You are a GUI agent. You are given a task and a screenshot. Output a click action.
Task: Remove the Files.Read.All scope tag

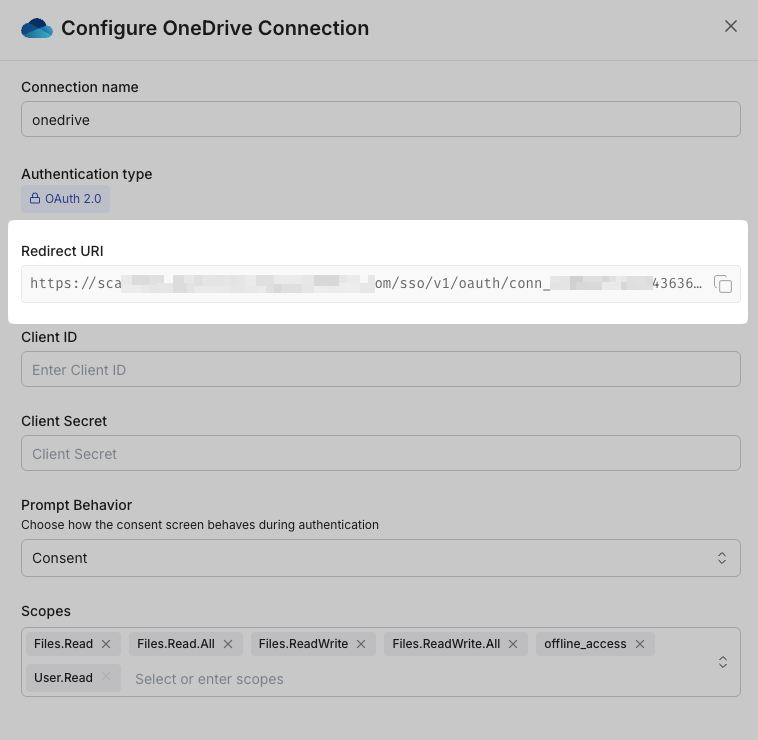[x=228, y=644]
